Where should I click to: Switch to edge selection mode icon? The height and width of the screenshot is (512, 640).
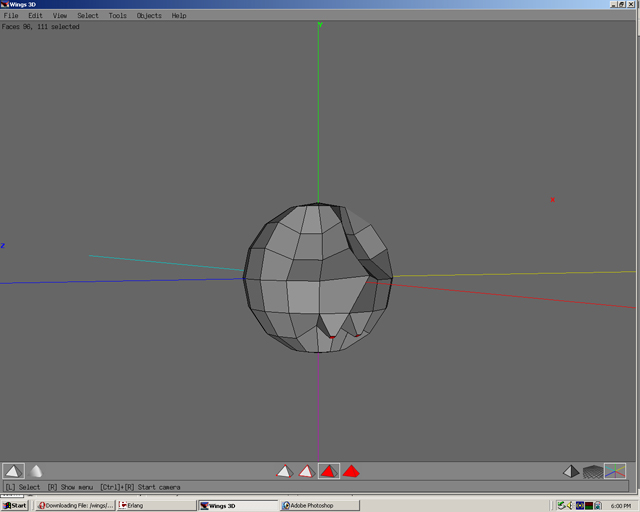(307, 471)
